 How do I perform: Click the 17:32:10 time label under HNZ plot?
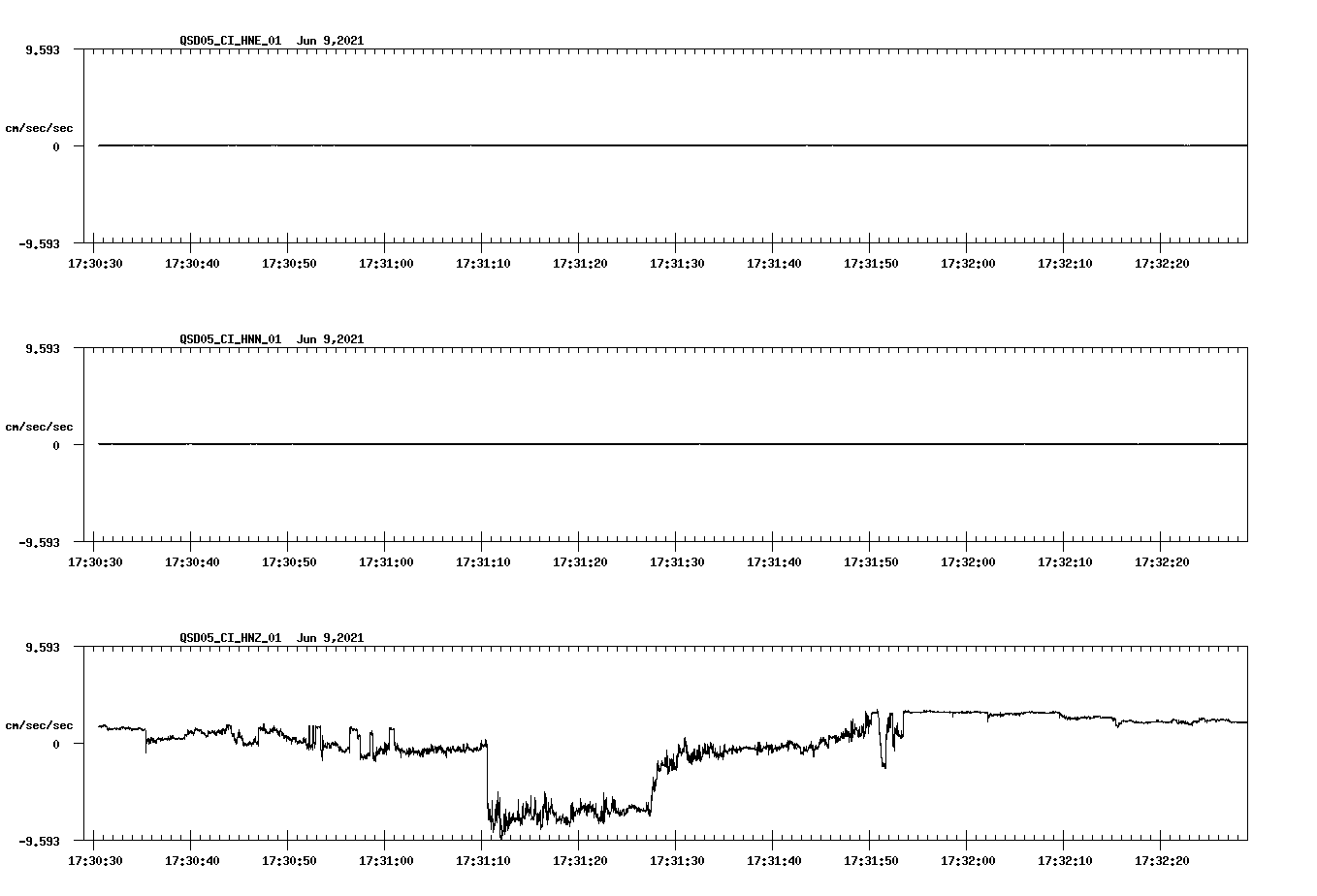(1065, 861)
